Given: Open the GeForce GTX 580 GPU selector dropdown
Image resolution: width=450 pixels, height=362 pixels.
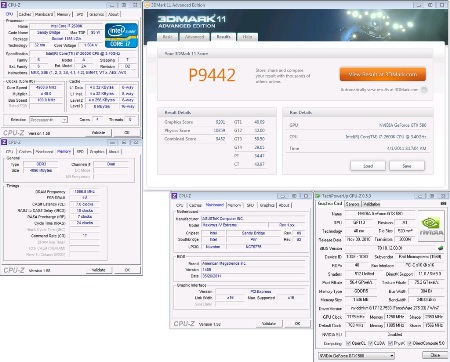Looking at the screenshot, I should click(x=356, y=355).
